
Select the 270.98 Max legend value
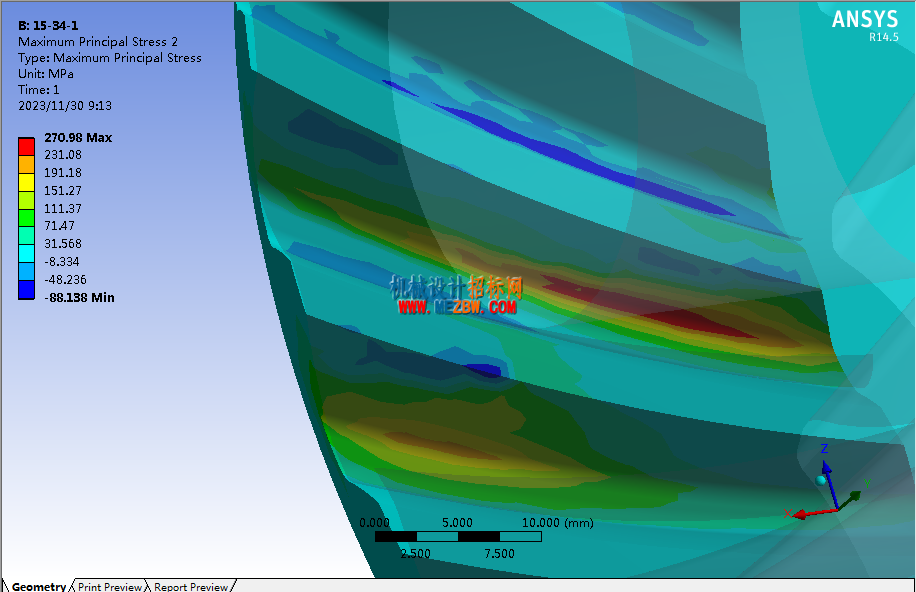pyautogui.click(x=78, y=138)
